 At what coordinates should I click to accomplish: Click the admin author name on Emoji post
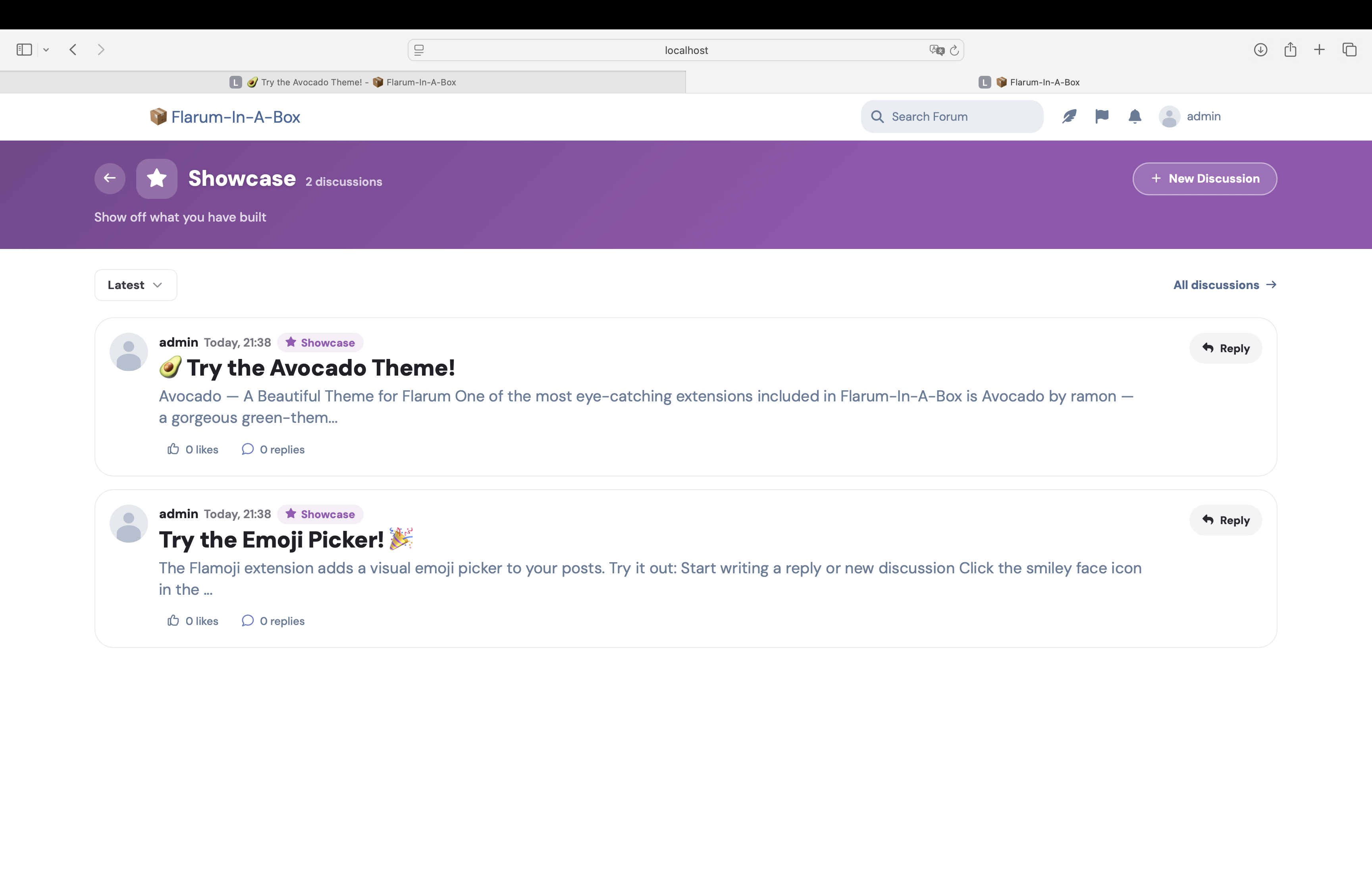point(179,514)
